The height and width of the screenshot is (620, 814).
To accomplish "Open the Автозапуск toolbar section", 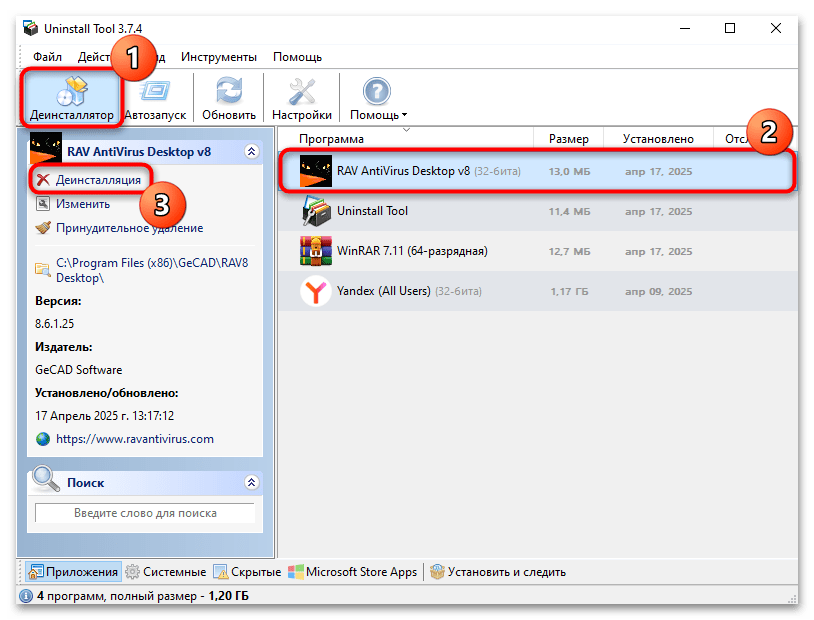I will coord(155,99).
